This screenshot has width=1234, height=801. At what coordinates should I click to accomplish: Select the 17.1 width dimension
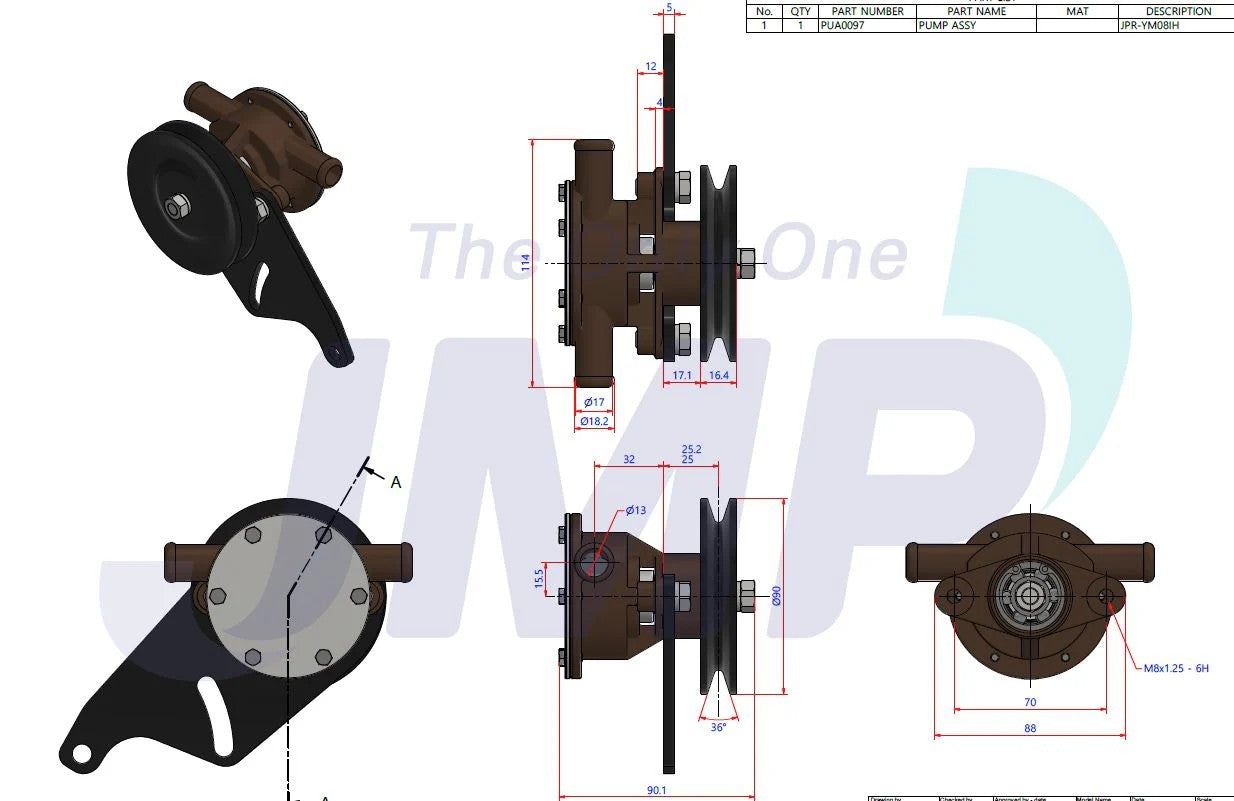pyautogui.click(x=682, y=376)
